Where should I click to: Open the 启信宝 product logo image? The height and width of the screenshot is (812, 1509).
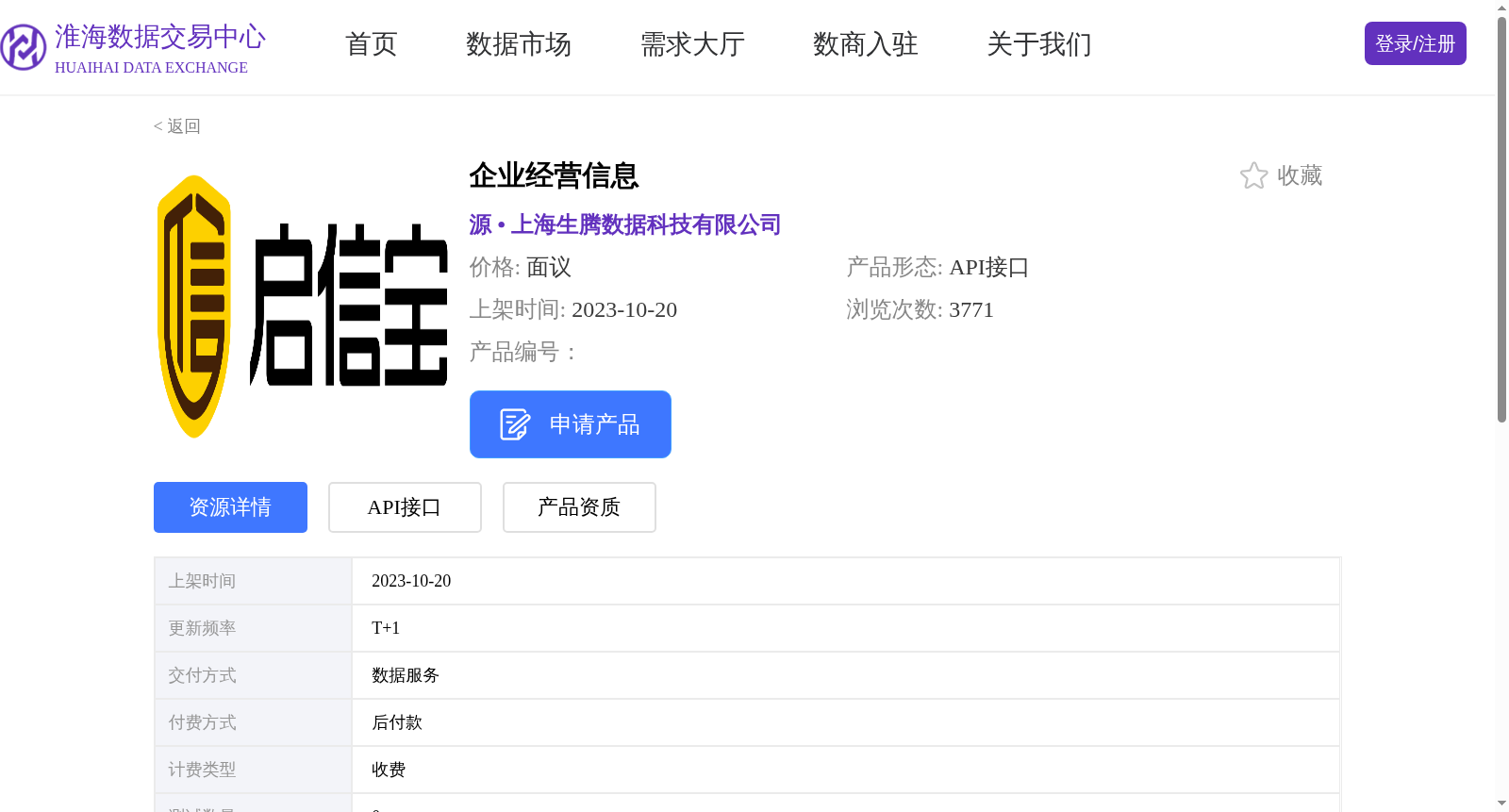pyautogui.click(x=302, y=307)
